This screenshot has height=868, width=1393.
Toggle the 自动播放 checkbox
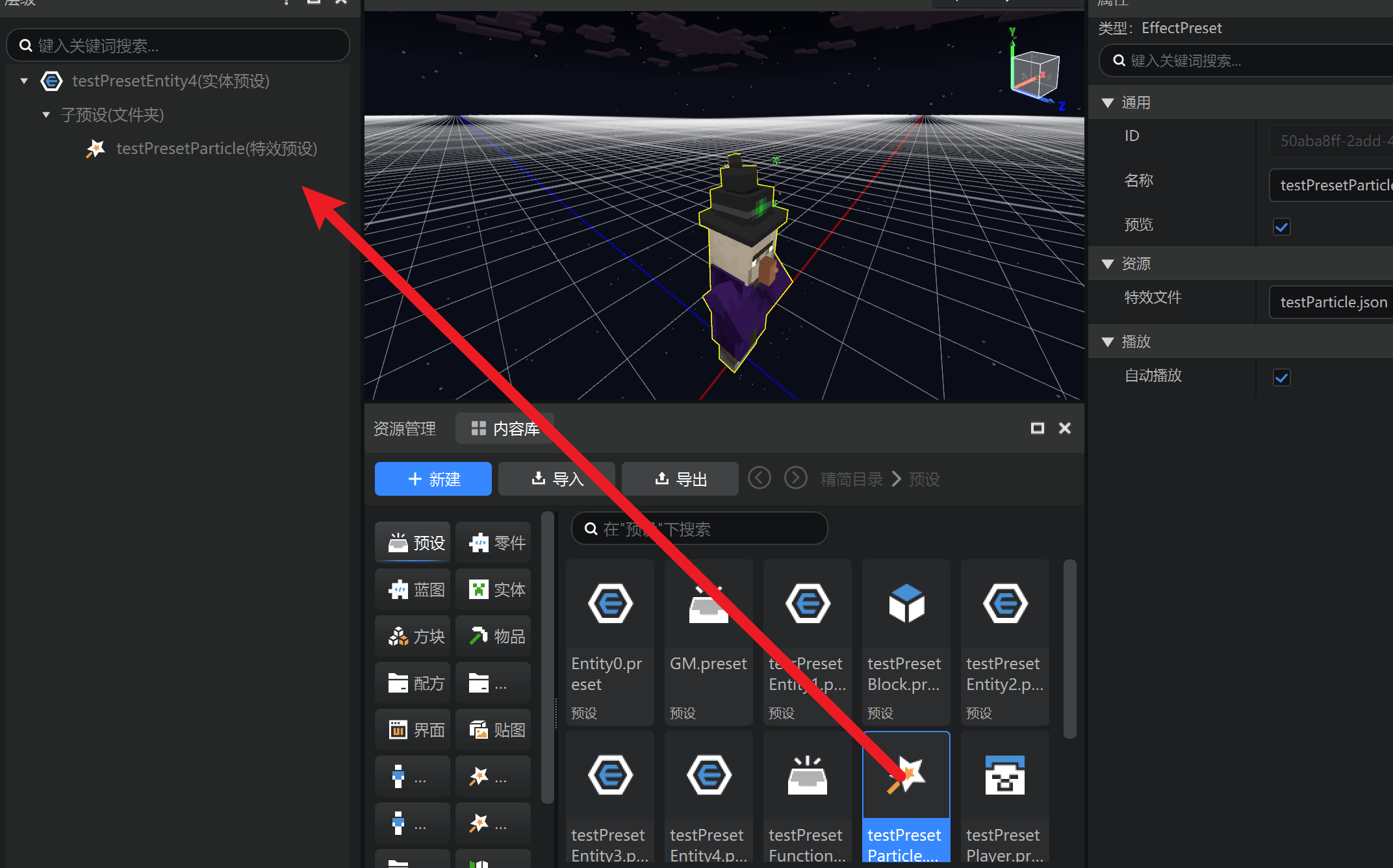1281,377
